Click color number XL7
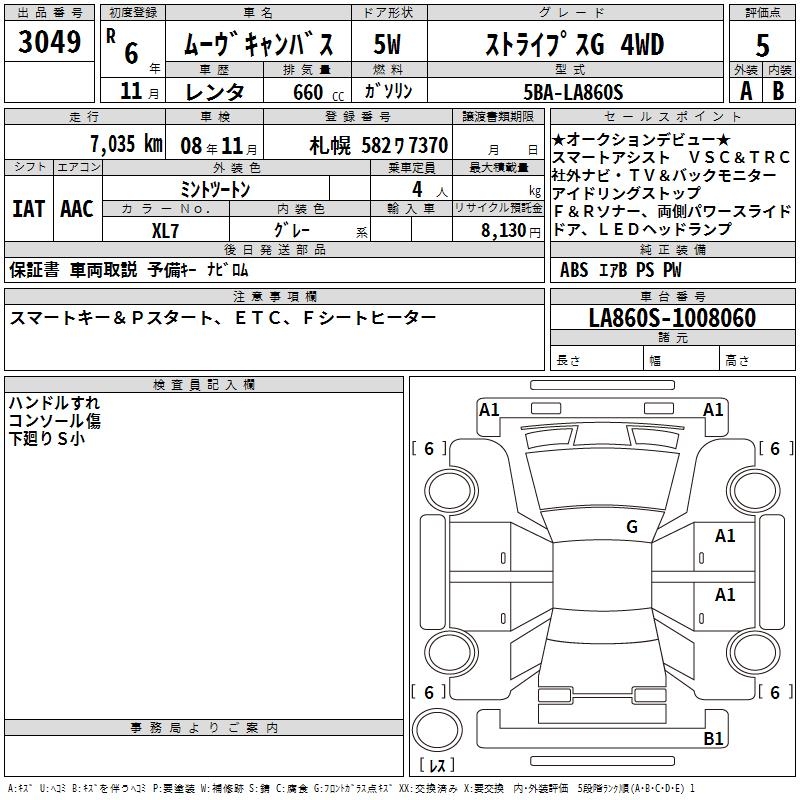The image size is (800, 800). (165, 230)
